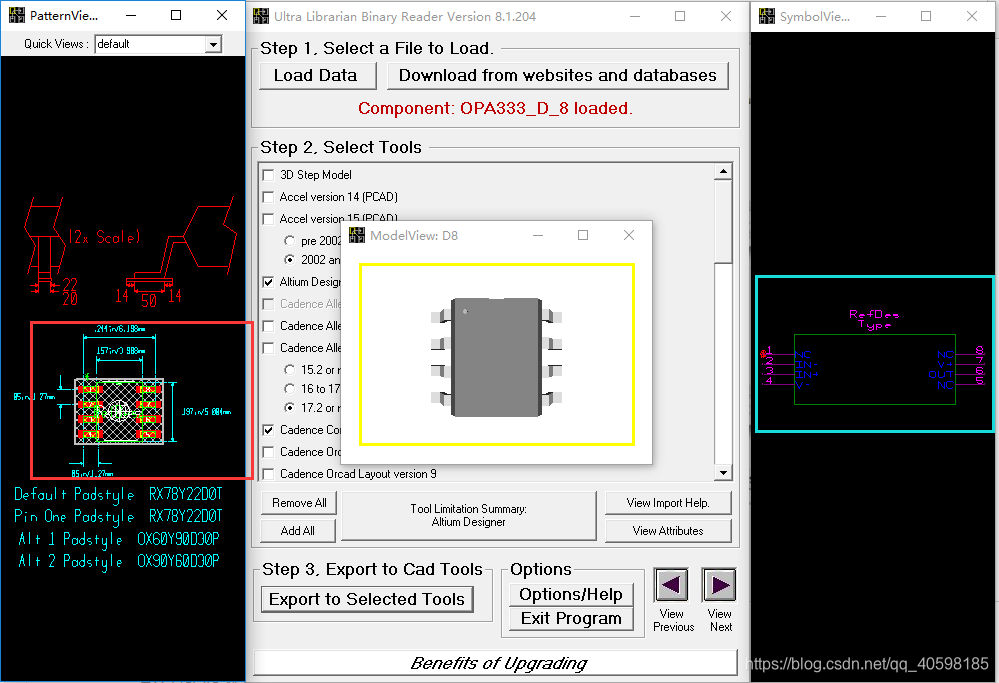Click the tool list scroll up arrow

(x=723, y=171)
